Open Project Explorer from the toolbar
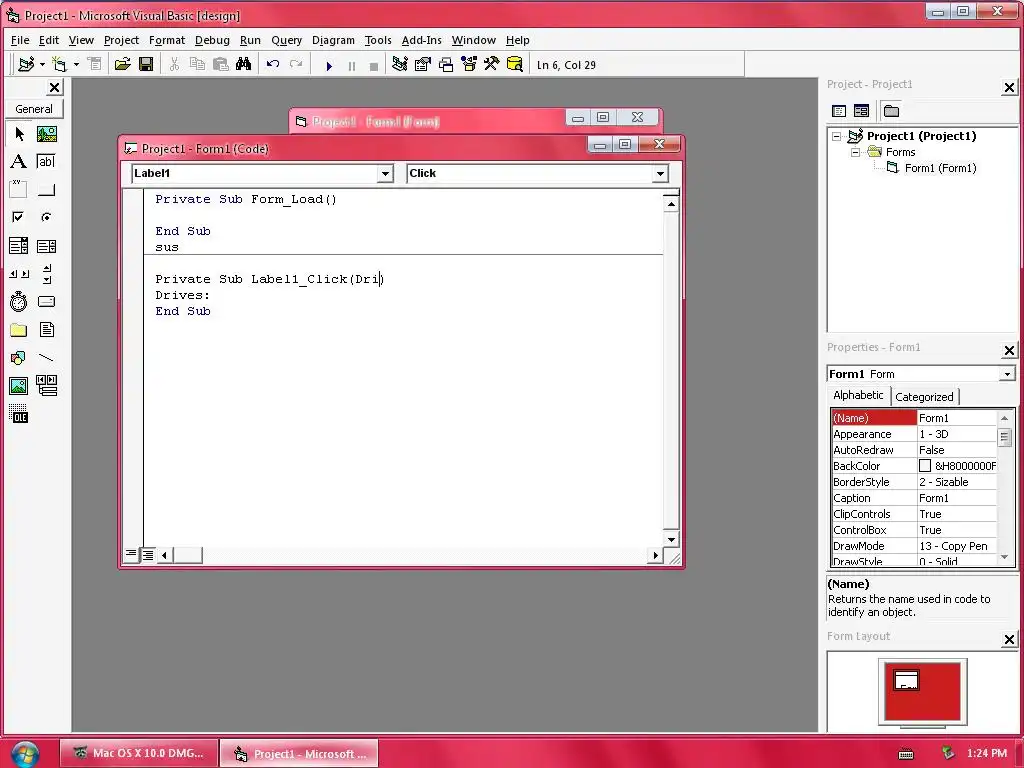This screenshot has width=1024, height=768. click(400, 64)
